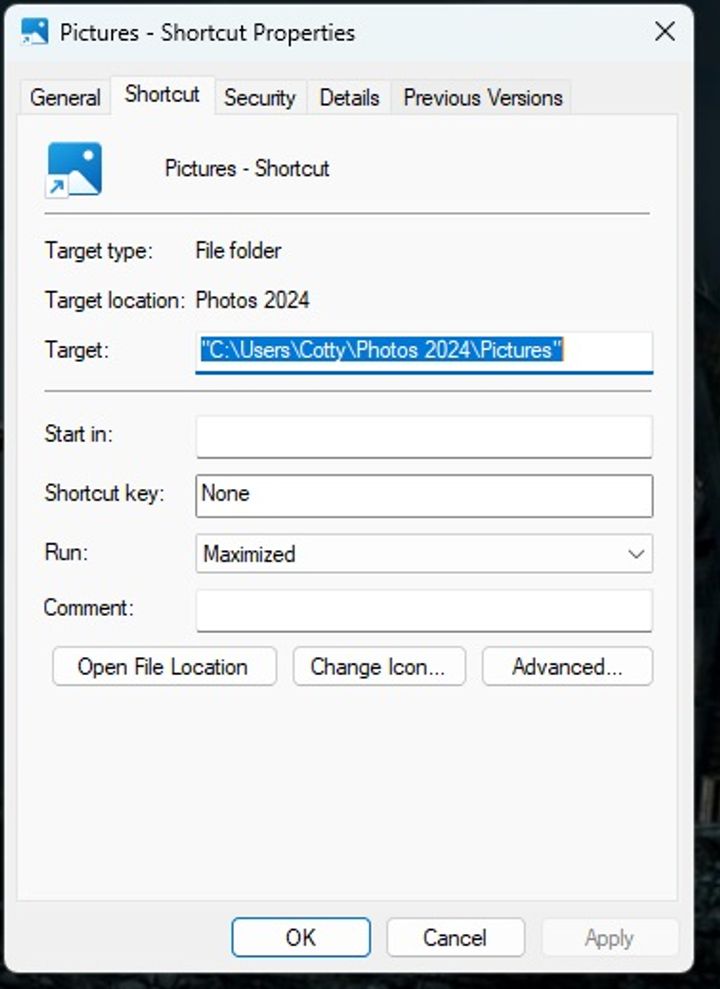Confirm with the OK button
Screen dimensions: 720x989
[x=301, y=937]
